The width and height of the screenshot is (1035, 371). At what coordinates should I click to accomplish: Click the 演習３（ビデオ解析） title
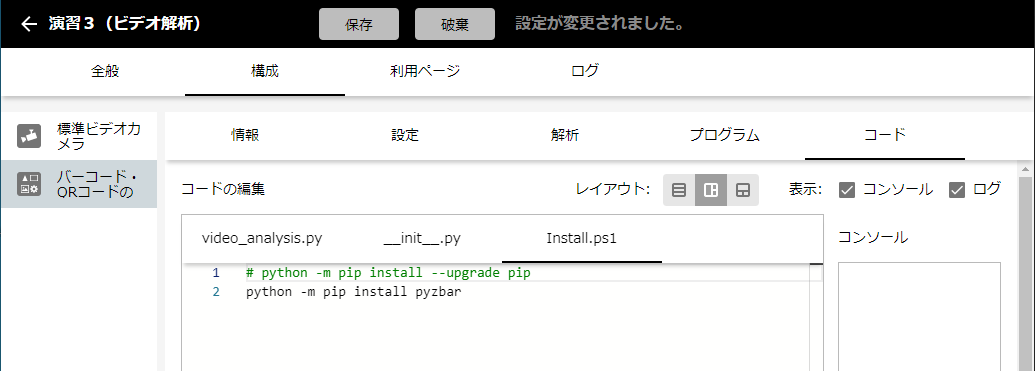point(124,24)
